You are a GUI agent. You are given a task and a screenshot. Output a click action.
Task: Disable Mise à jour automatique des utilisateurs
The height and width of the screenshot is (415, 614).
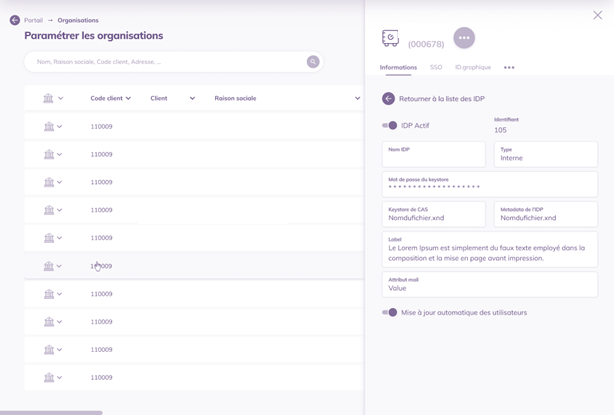389,313
